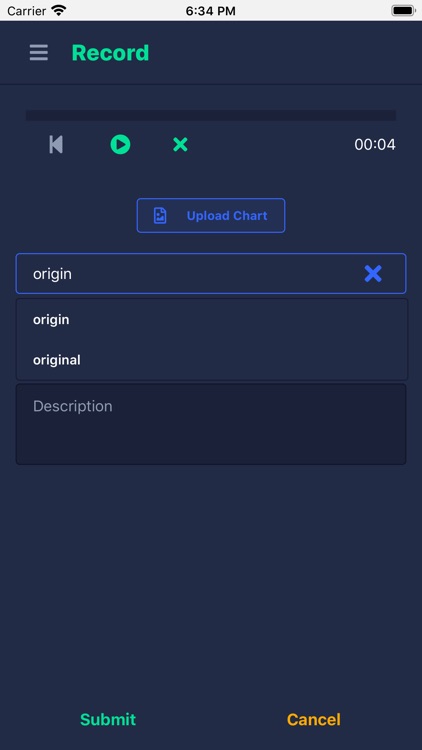Choose the 'original' suggestion
The height and width of the screenshot is (750, 422).
(211, 360)
